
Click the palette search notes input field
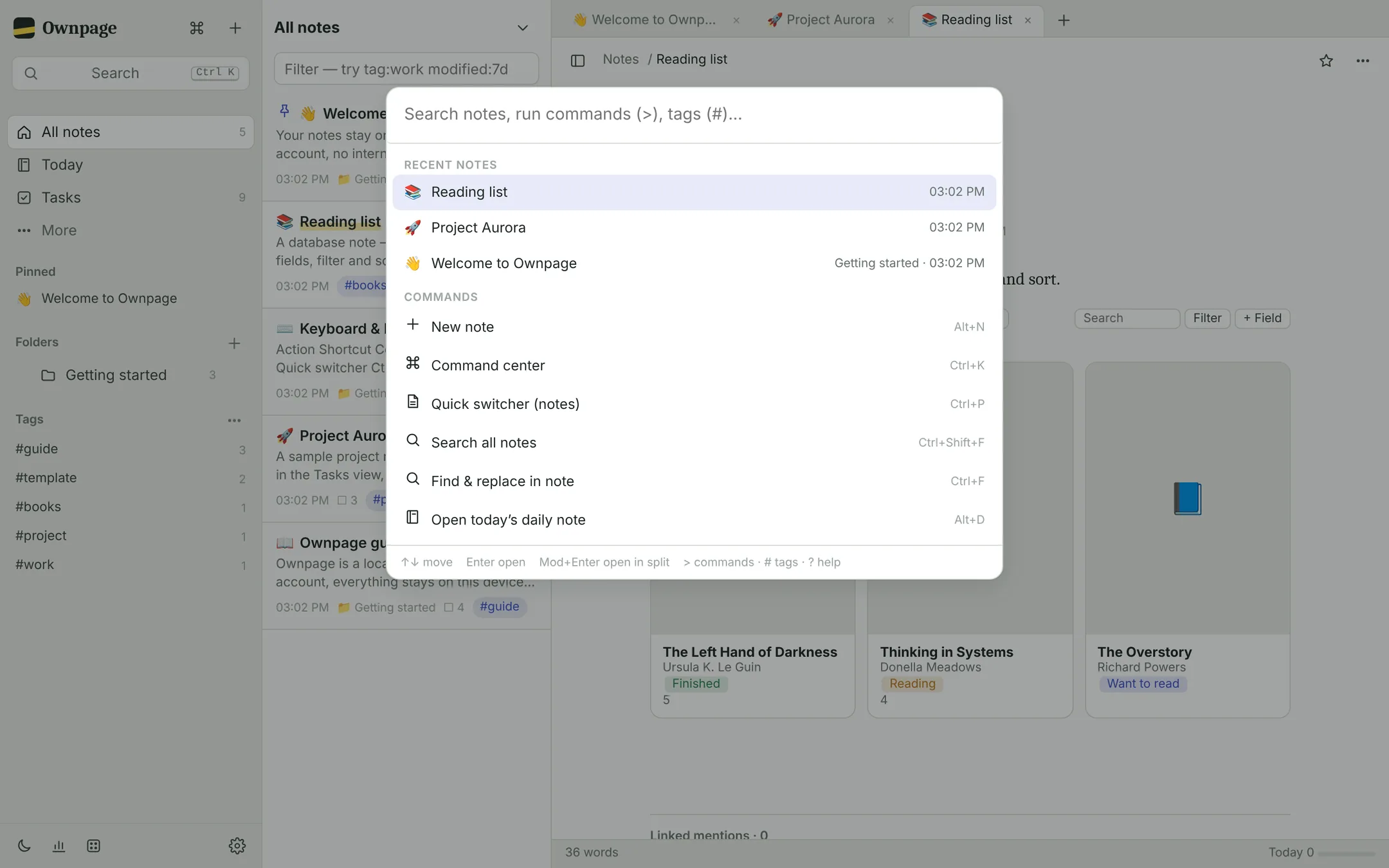[x=694, y=114]
